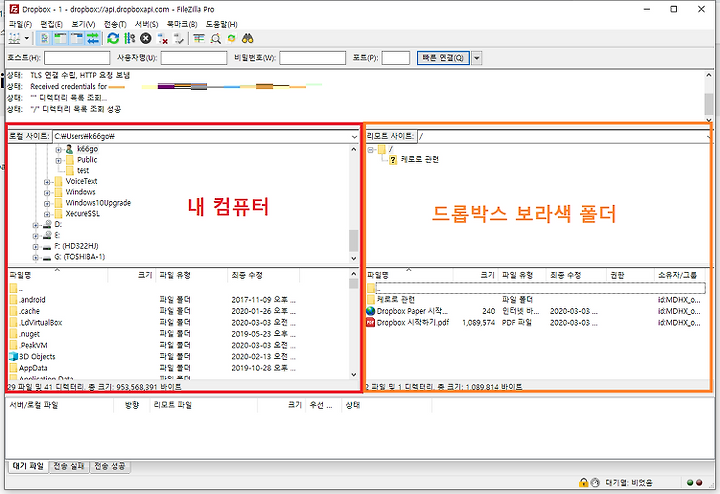Toggle the remote directory tree view

(77, 39)
